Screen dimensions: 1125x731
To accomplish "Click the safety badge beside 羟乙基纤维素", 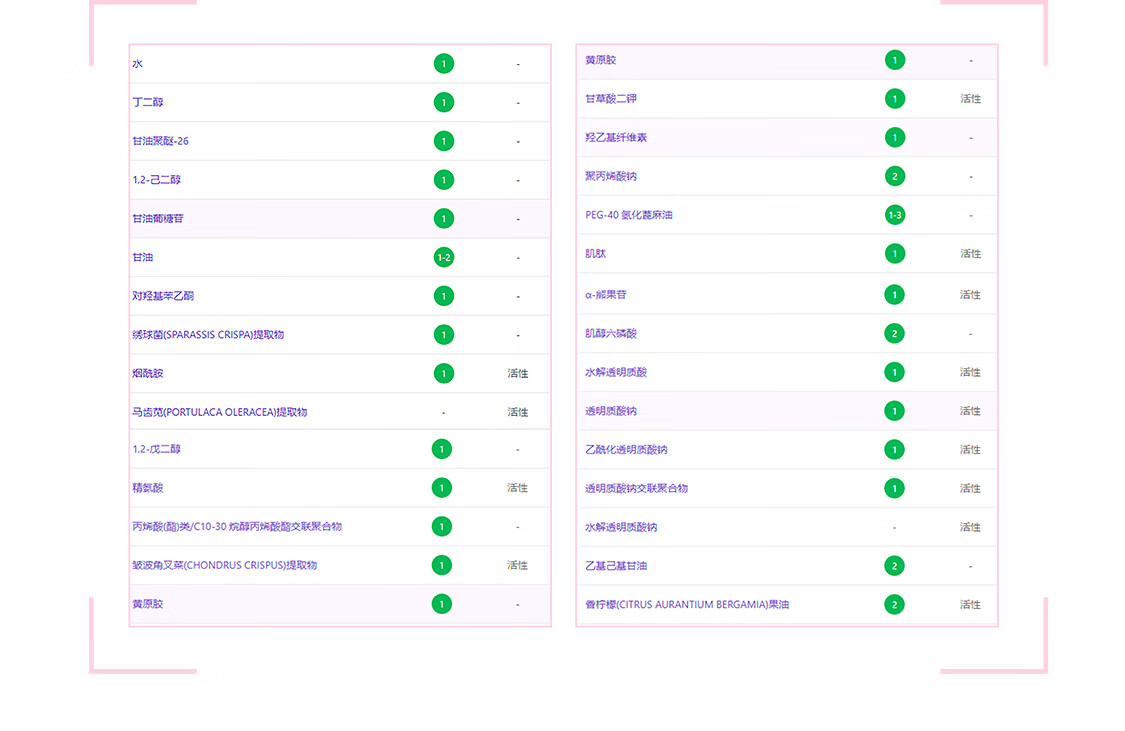I will [894, 138].
